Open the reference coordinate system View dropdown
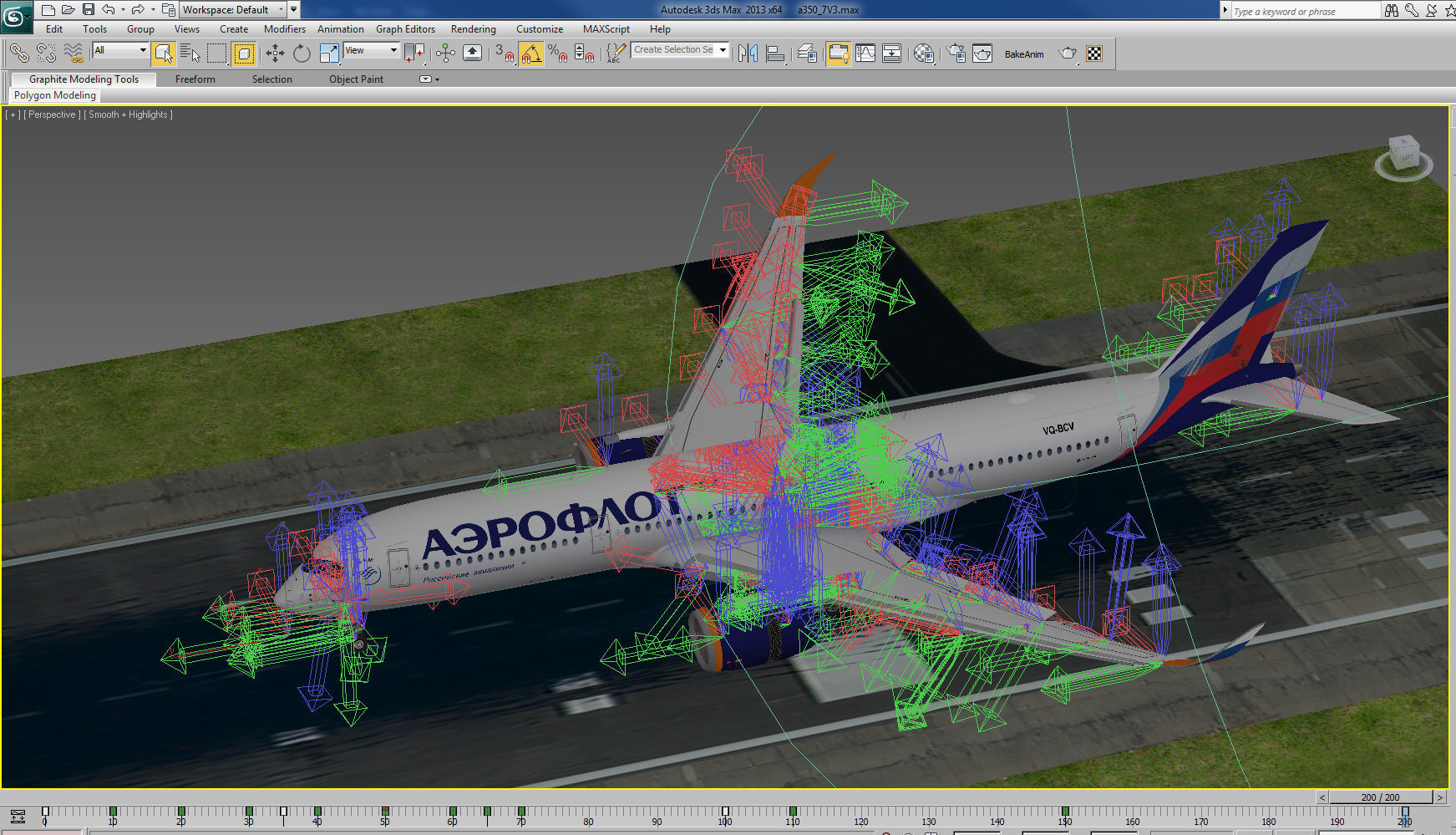The image size is (1456, 835). point(371,50)
